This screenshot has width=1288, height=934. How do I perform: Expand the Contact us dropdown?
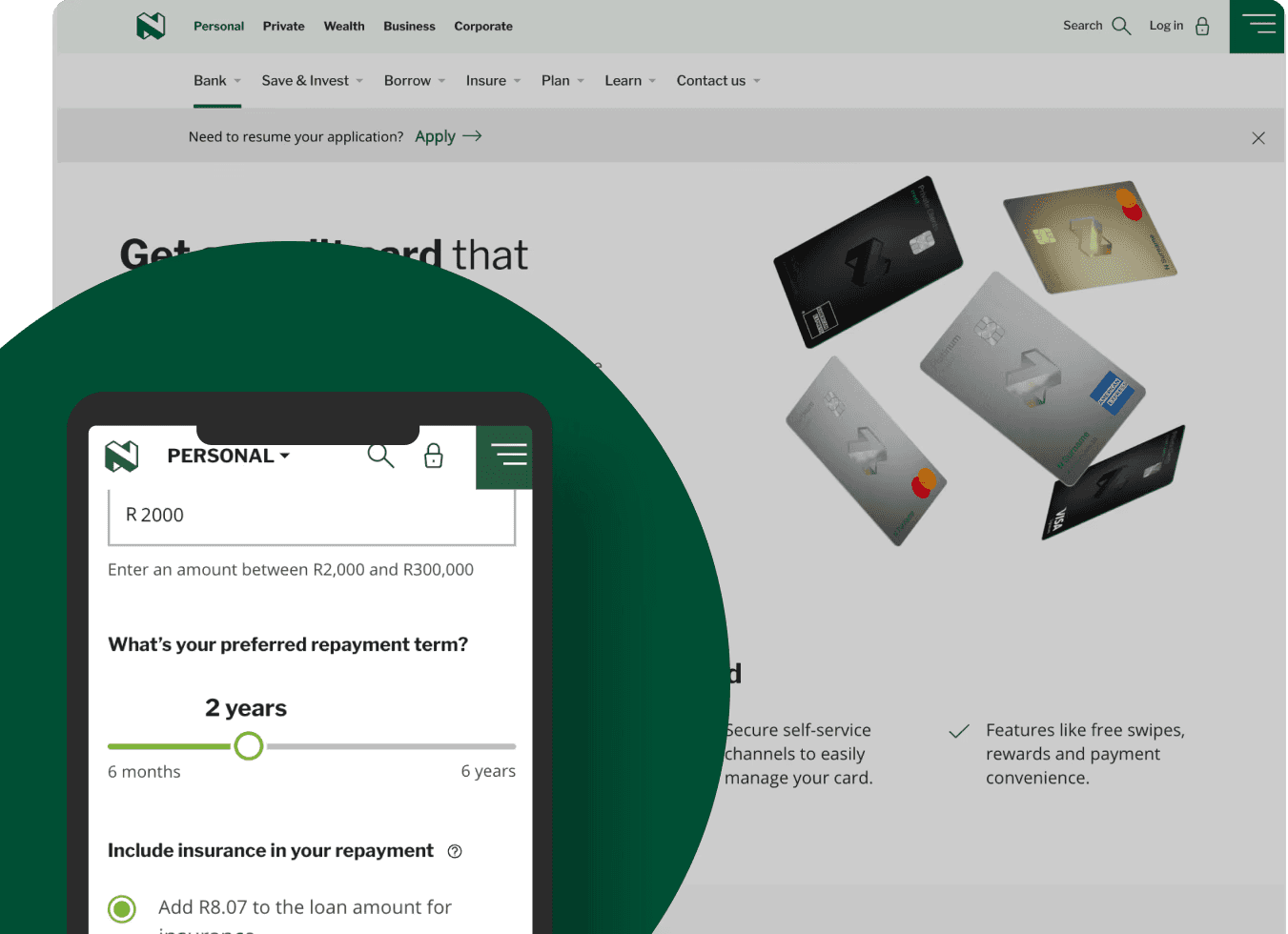coord(719,81)
